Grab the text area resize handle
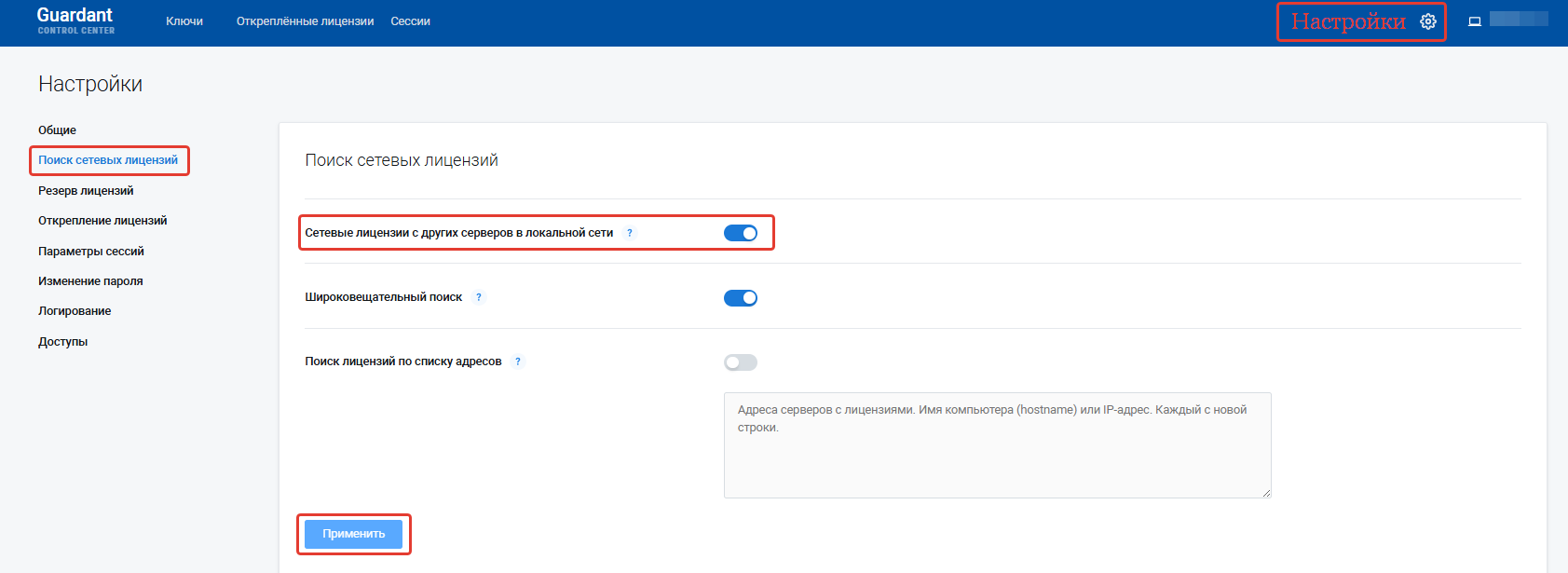The height and width of the screenshot is (573, 1568). click(1266, 493)
